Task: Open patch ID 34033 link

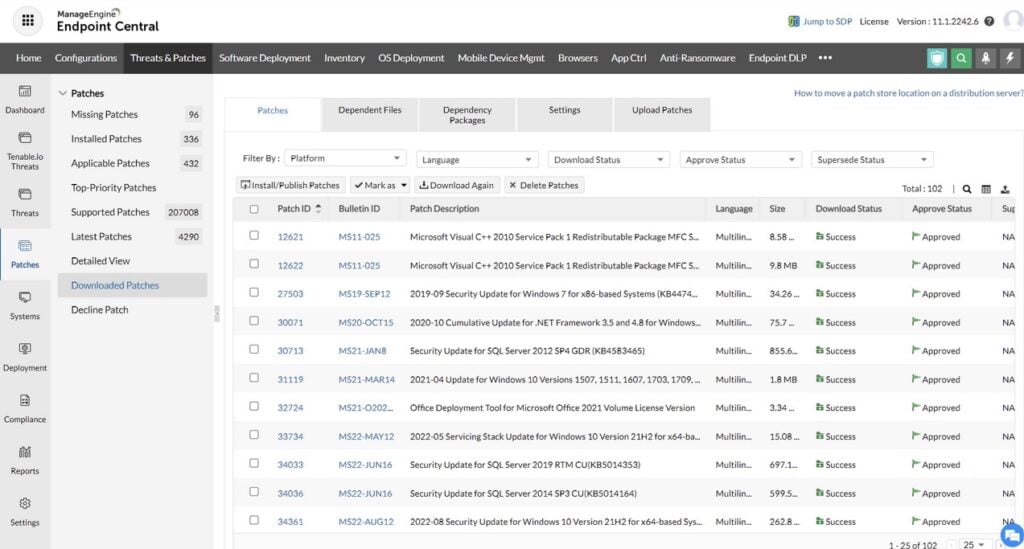Action: (290, 465)
